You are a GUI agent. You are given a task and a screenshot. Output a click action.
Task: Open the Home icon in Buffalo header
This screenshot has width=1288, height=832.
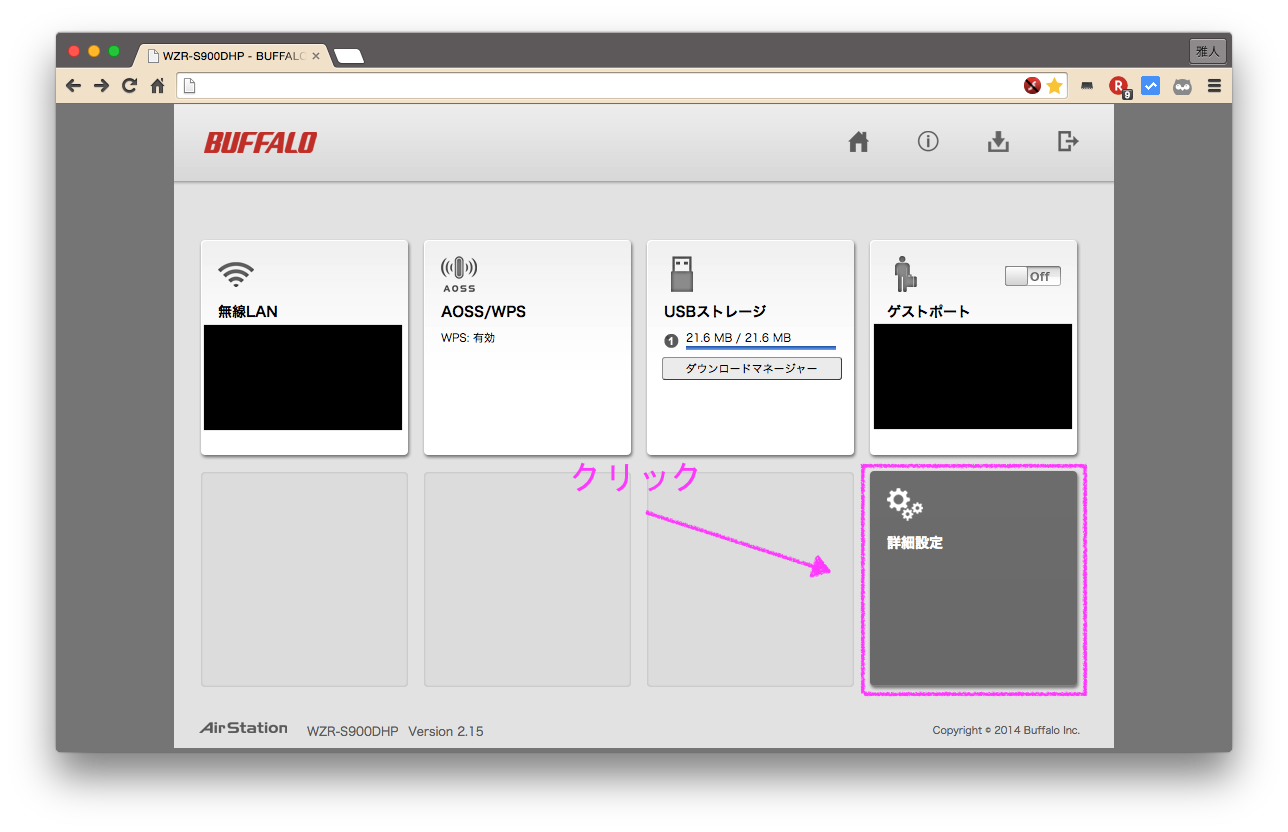pos(858,142)
